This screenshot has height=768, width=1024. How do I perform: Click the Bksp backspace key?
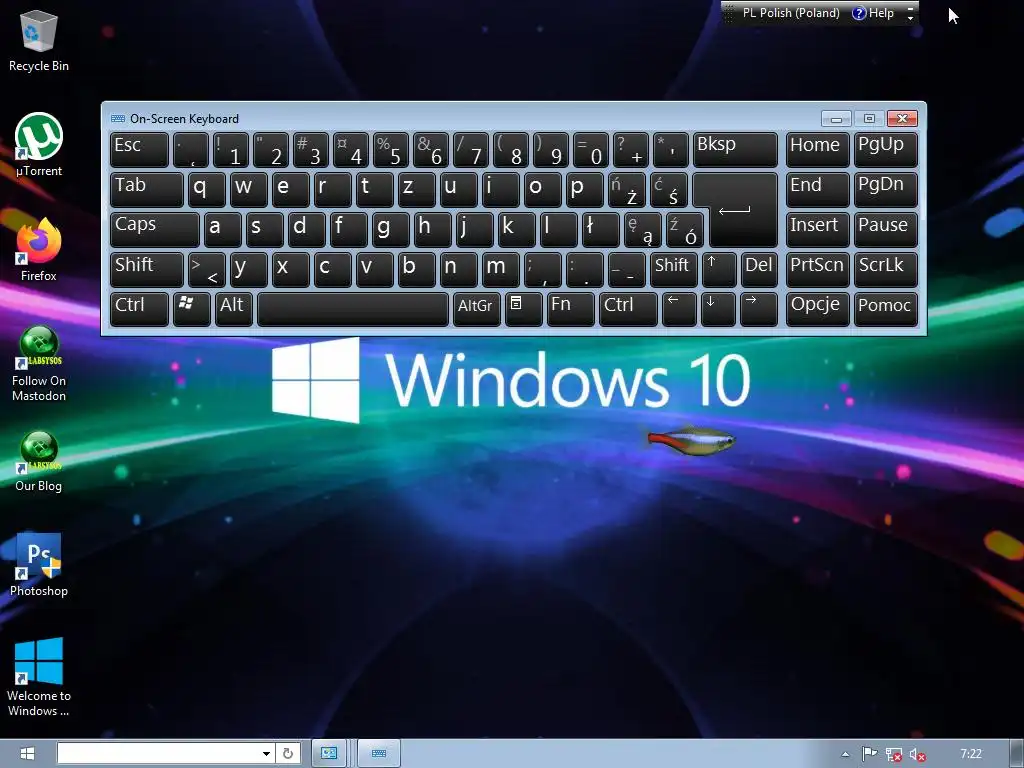[735, 150]
